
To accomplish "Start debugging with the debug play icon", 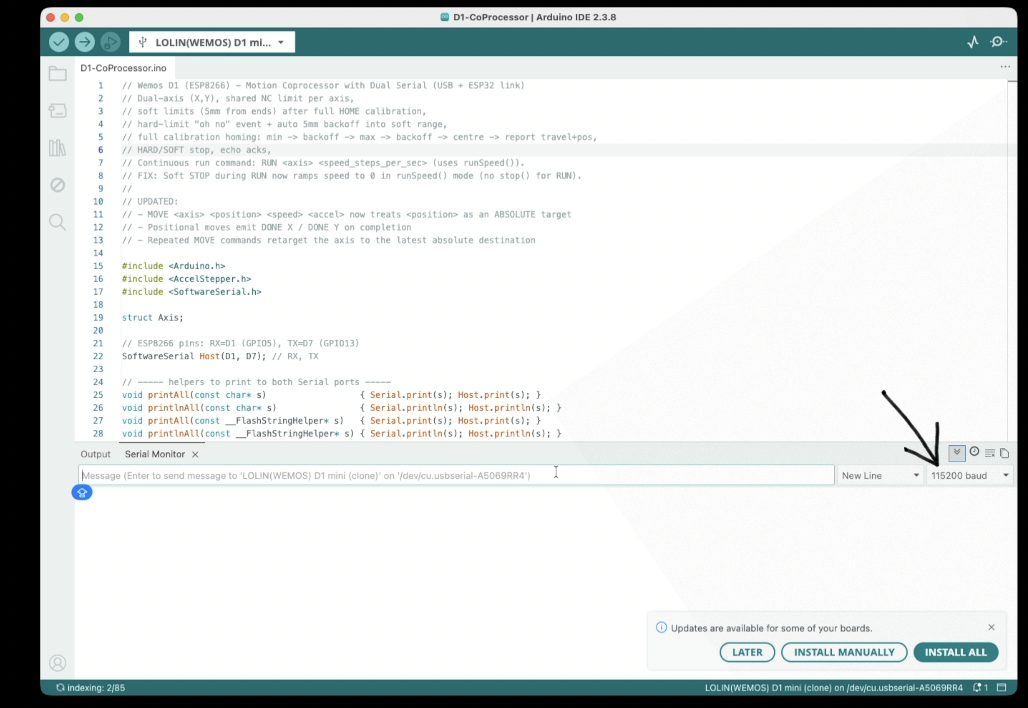I will coord(110,42).
